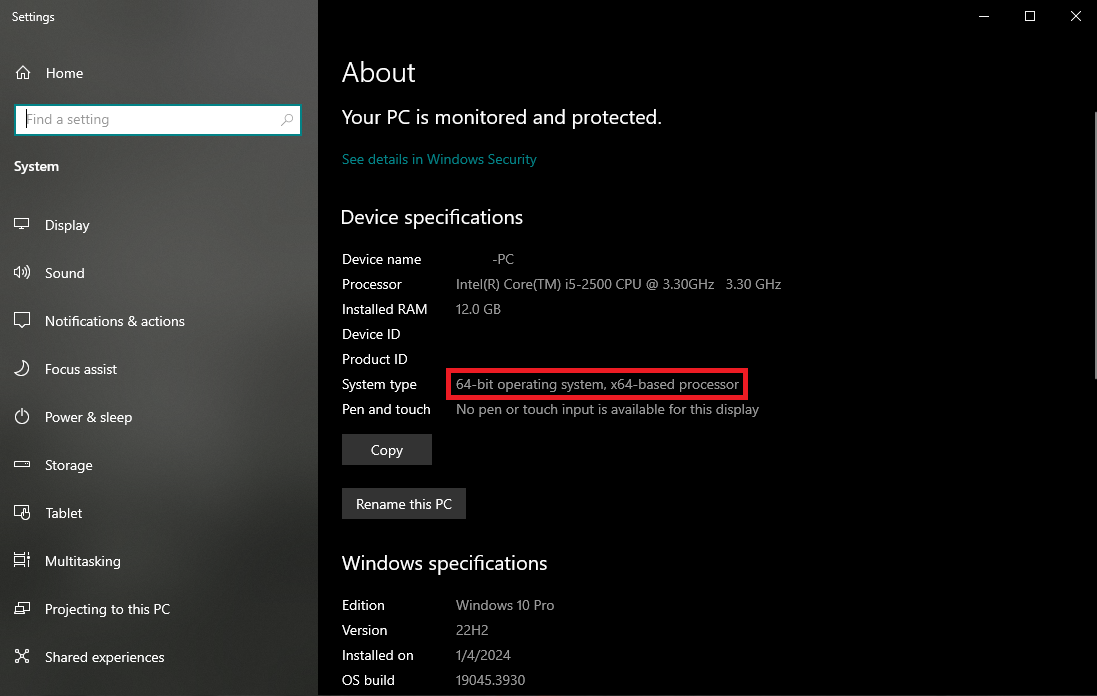Click the Notifications & actions icon
This screenshot has height=696, width=1097.
coord(22,321)
